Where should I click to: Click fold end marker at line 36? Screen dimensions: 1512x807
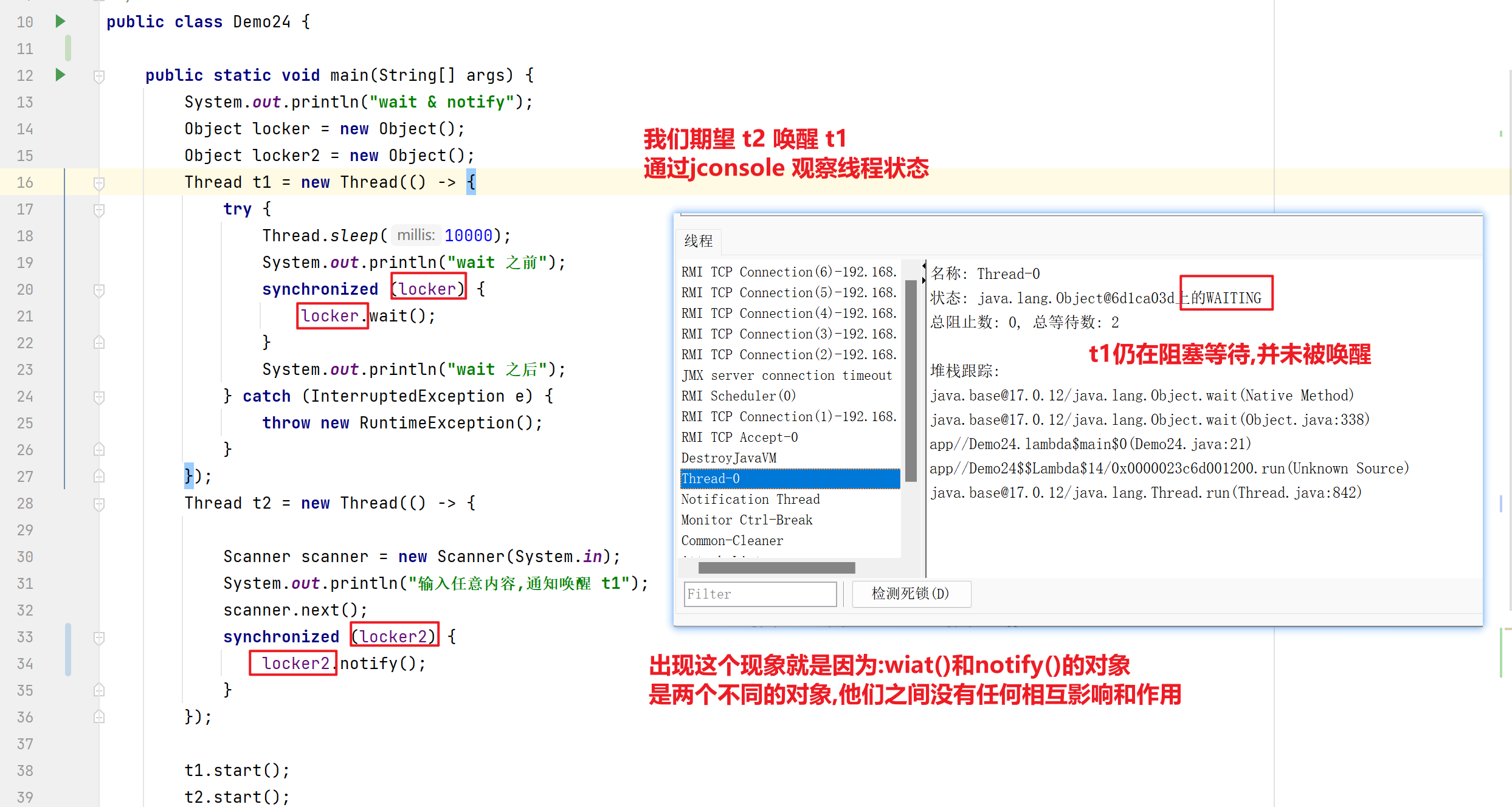99,717
